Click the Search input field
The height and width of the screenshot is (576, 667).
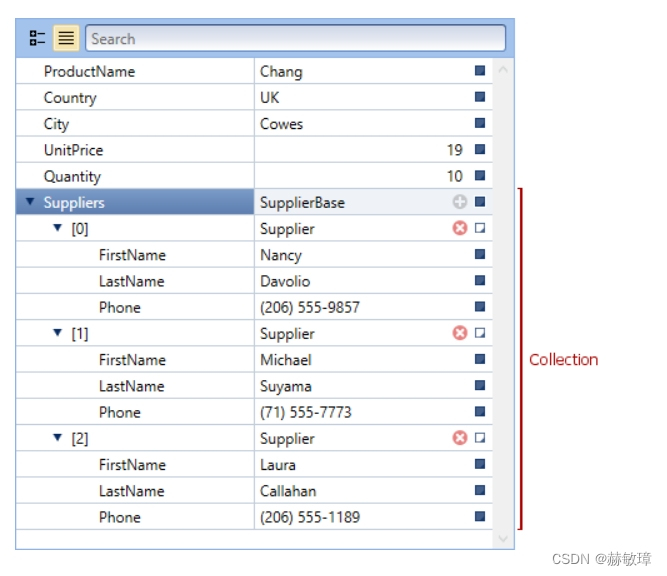[296, 38]
